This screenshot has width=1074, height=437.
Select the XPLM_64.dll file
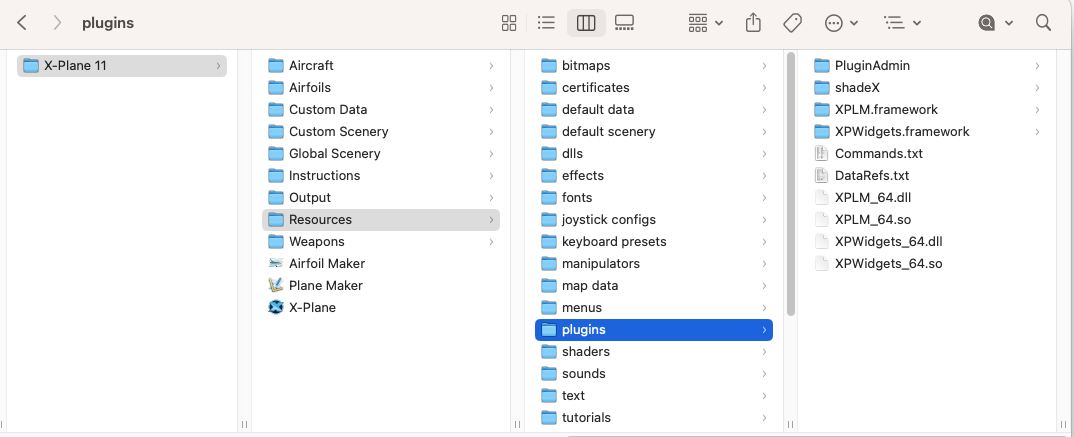(927, 197)
